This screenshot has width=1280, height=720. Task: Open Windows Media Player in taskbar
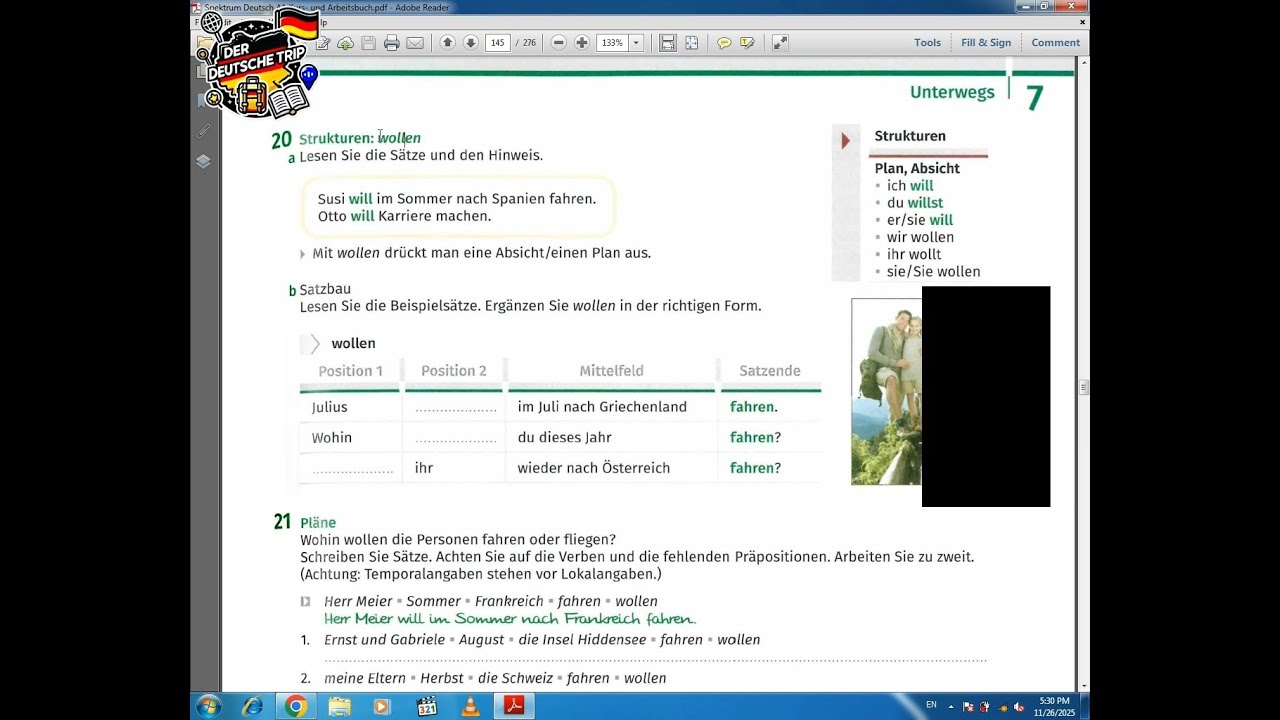382,706
